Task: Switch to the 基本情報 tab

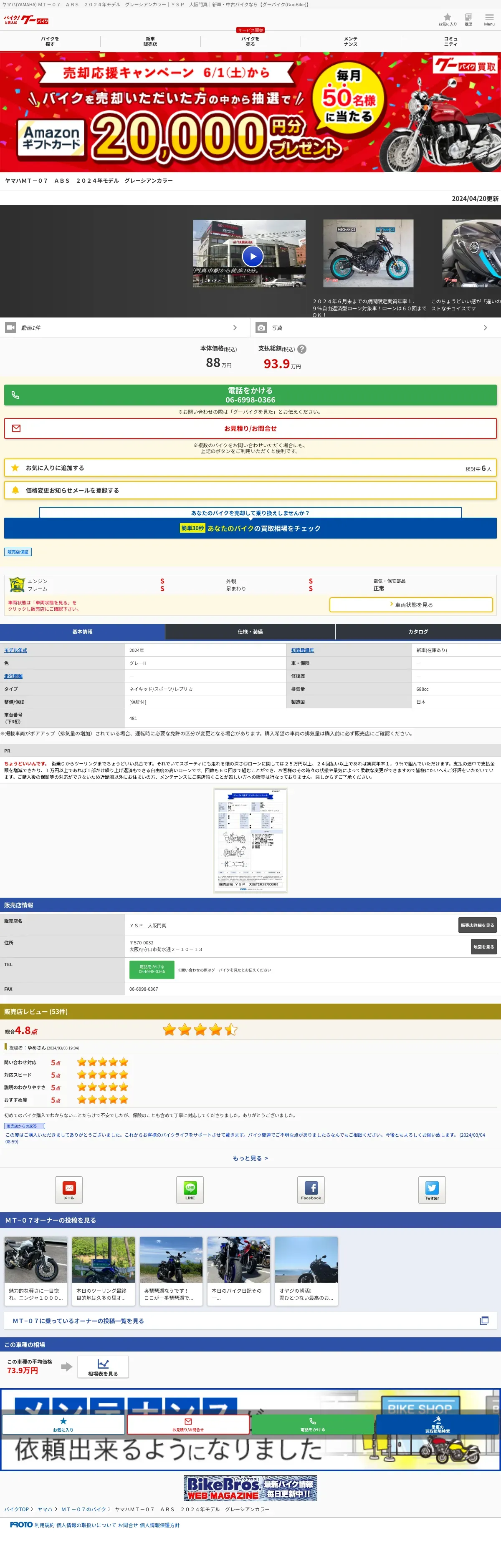Action: pos(82,631)
